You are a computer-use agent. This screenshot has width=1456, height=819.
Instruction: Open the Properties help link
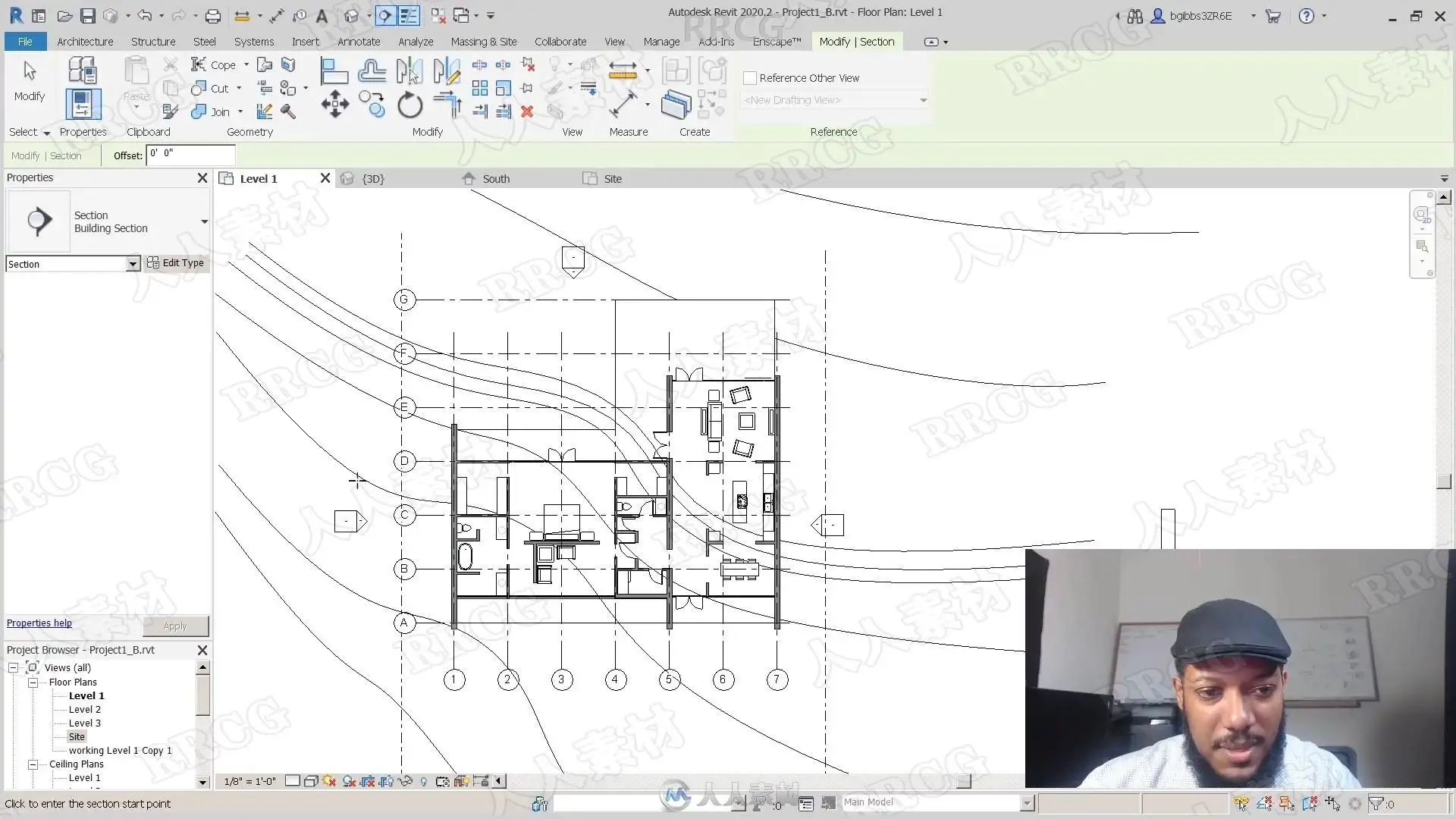39,623
